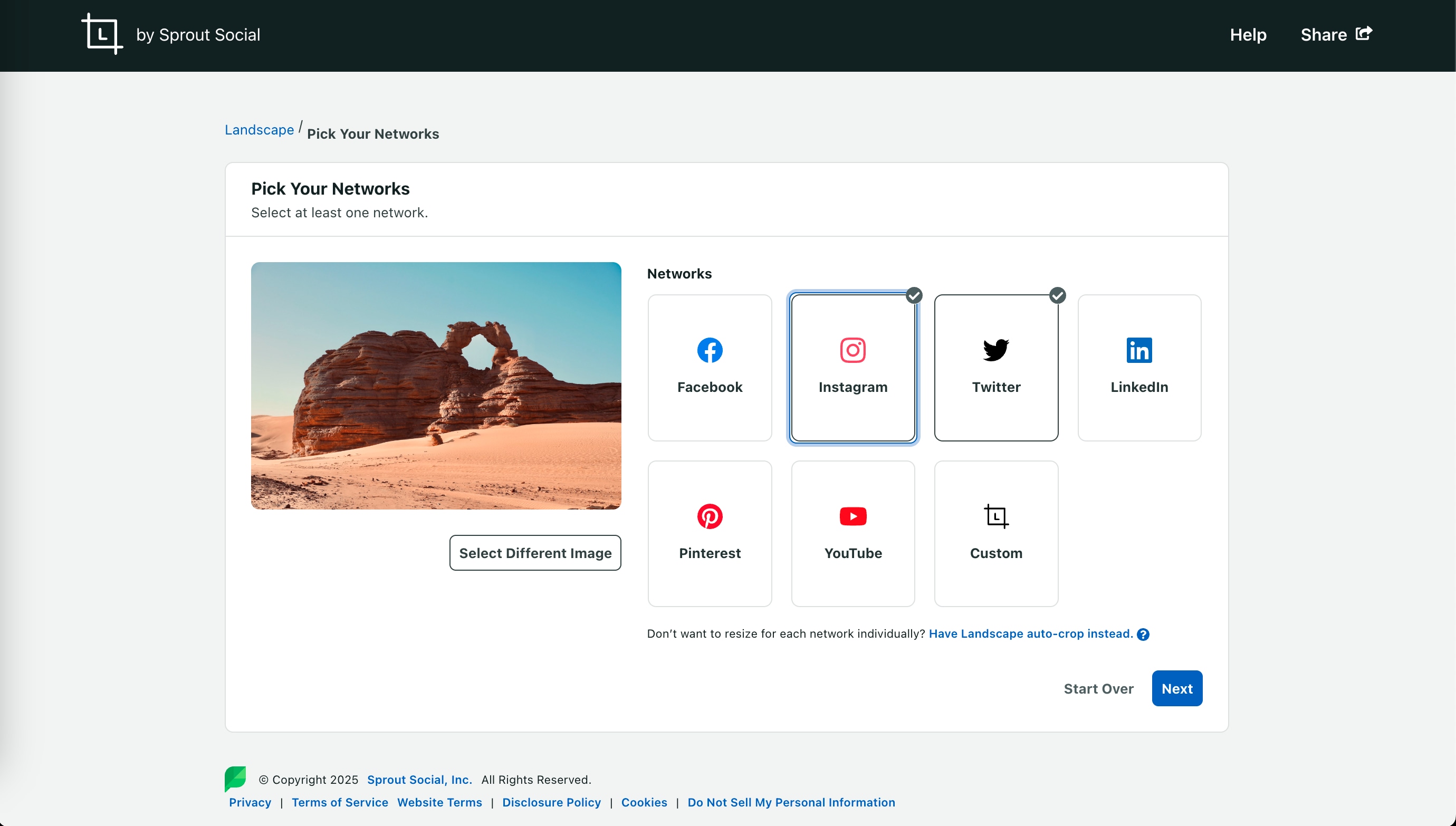Open Website Terms footer link
Image resolution: width=1456 pixels, height=826 pixels.
[439, 802]
